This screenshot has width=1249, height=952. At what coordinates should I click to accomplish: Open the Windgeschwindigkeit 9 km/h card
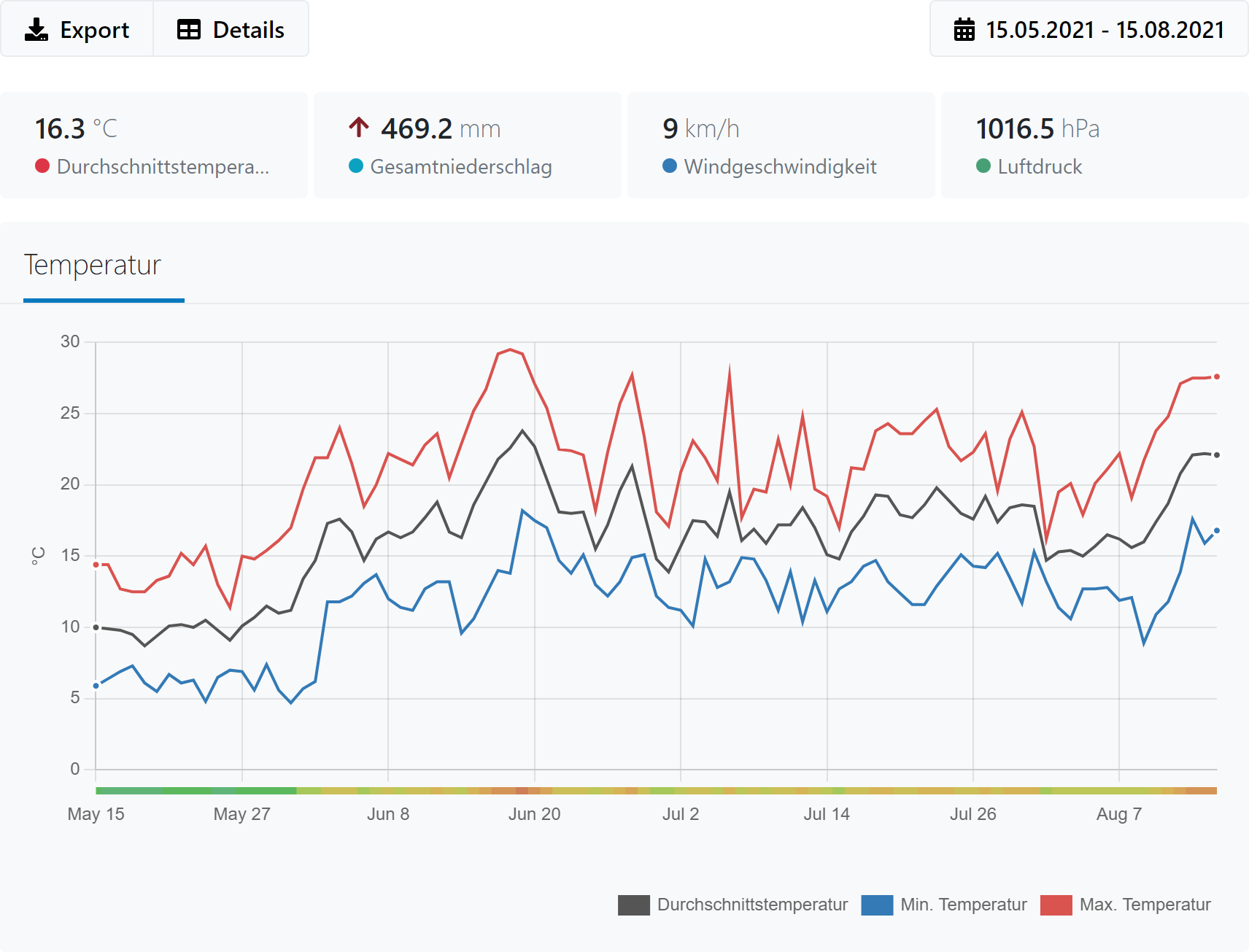click(781, 145)
